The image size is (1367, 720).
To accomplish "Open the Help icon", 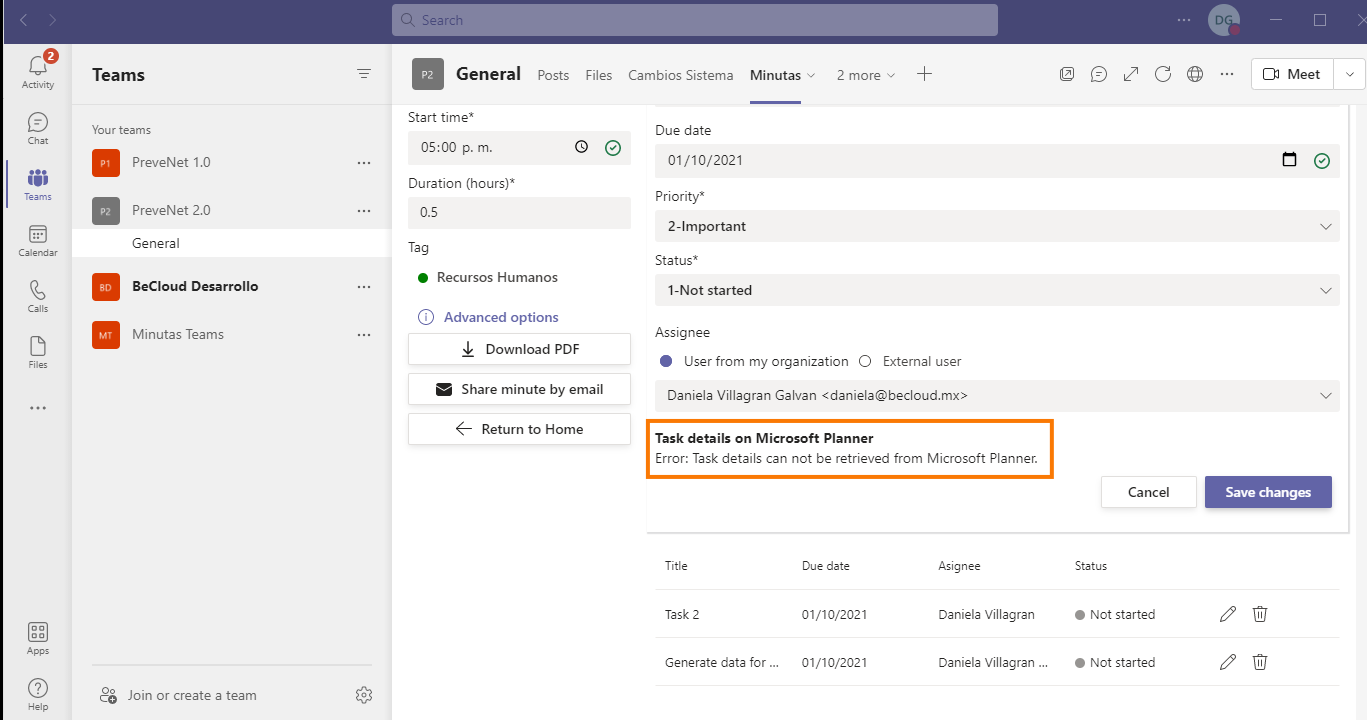I will pyautogui.click(x=37, y=694).
